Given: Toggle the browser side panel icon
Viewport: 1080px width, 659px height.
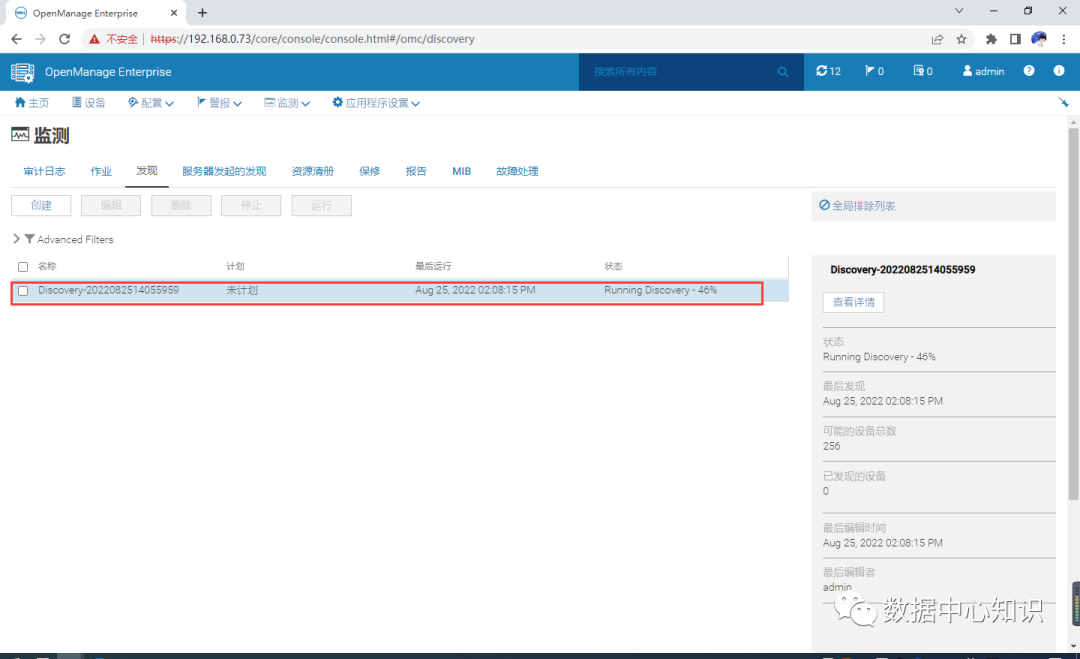Looking at the screenshot, I should coord(1015,39).
